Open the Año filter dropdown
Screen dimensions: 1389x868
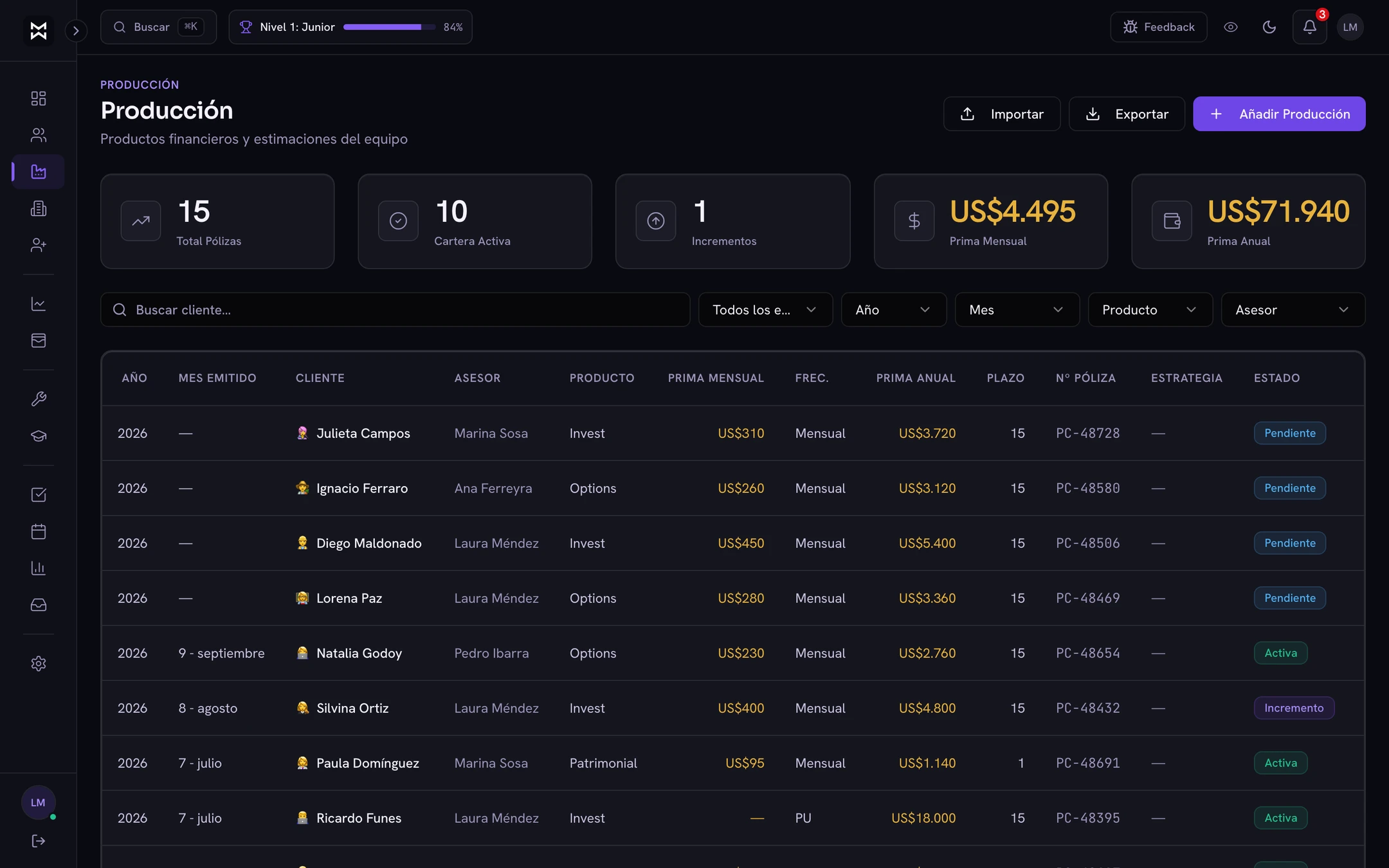(x=894, y=310)
